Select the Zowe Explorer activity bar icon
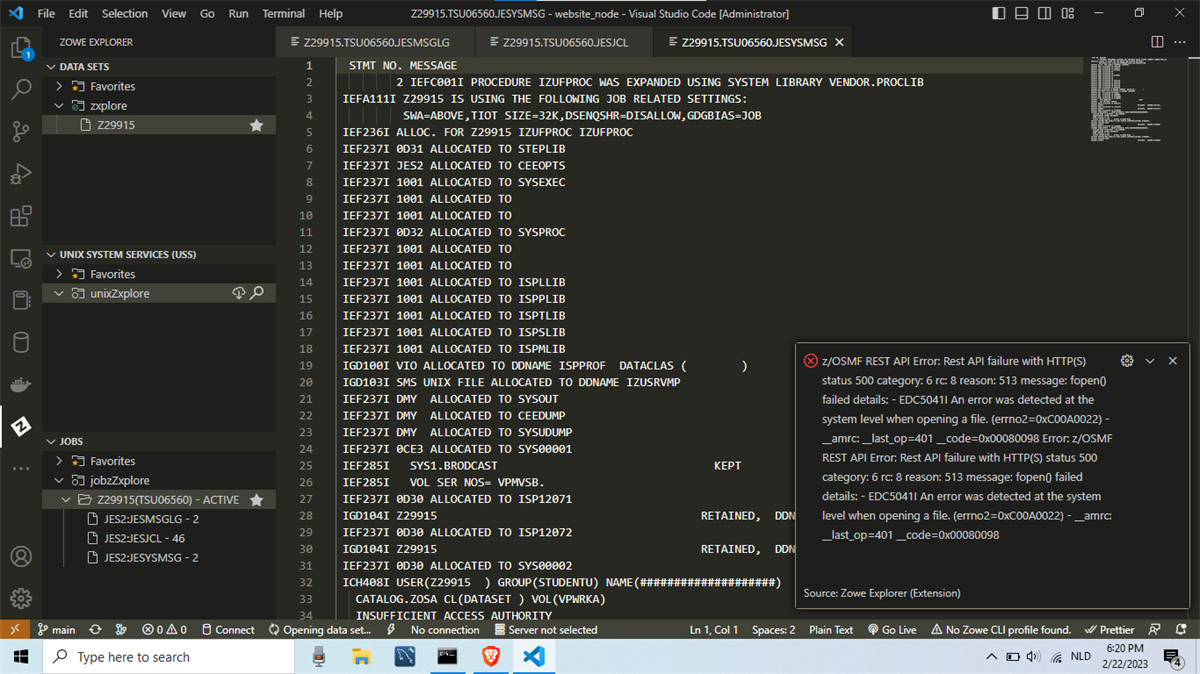 click(x=21, y=427)
